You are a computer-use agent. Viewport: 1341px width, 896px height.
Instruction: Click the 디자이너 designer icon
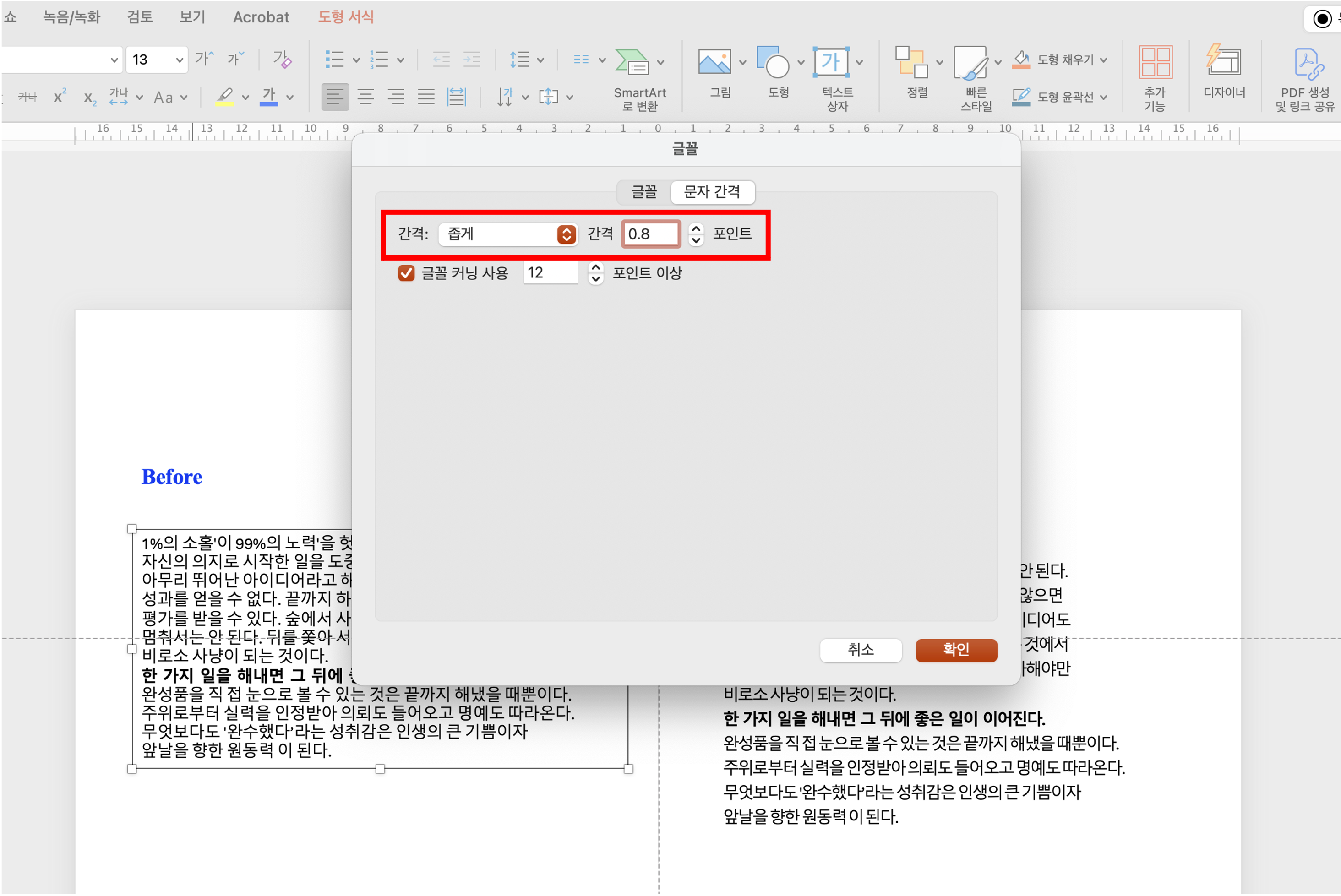pyautogui.click(x=1224, y=62)
